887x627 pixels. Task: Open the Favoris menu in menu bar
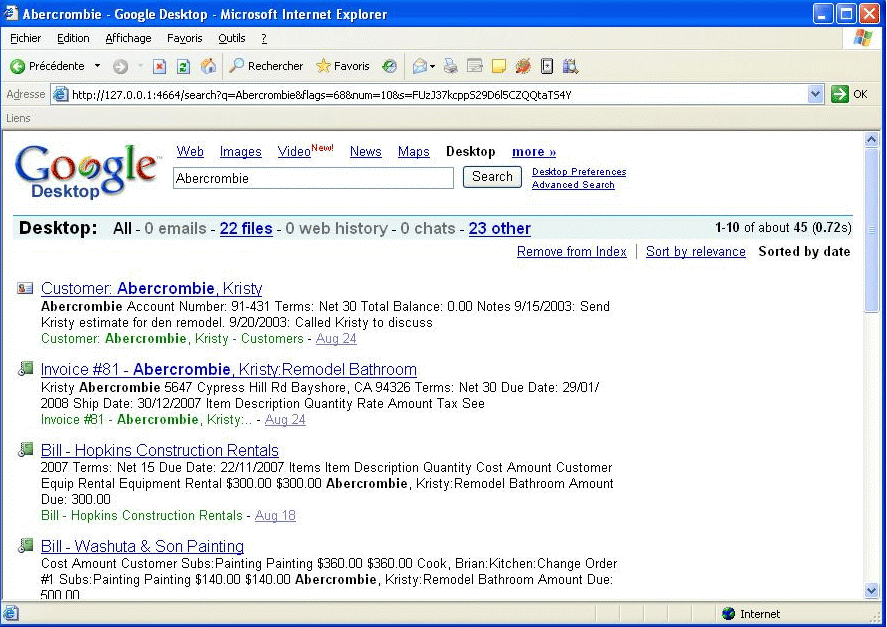click(x=184, y=38)
